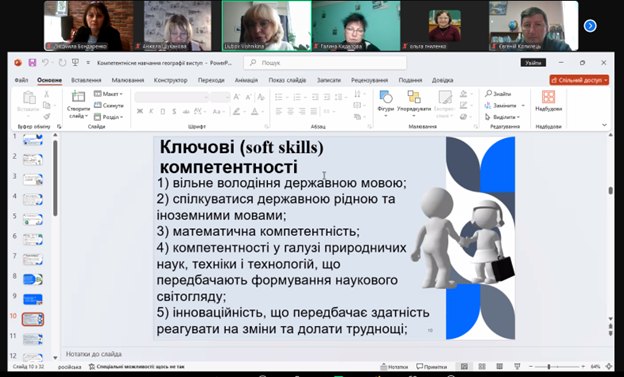
Task: Switch to the Animations (Анімація) tab
Action: point(246,80)
